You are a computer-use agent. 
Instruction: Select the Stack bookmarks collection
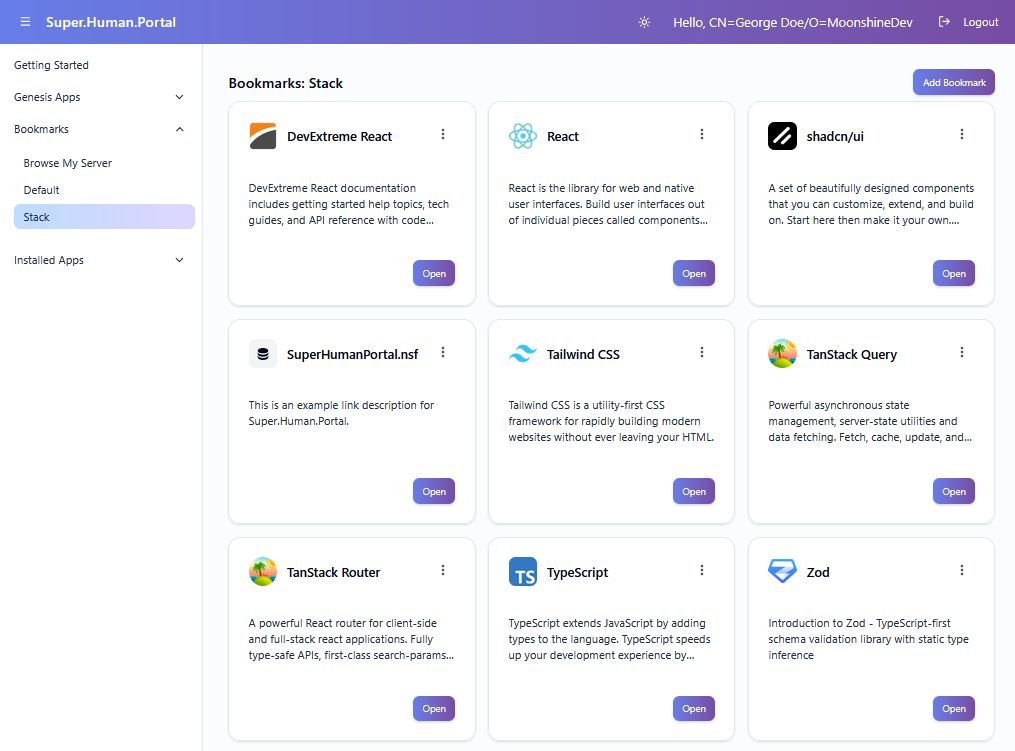click(104, 217)
